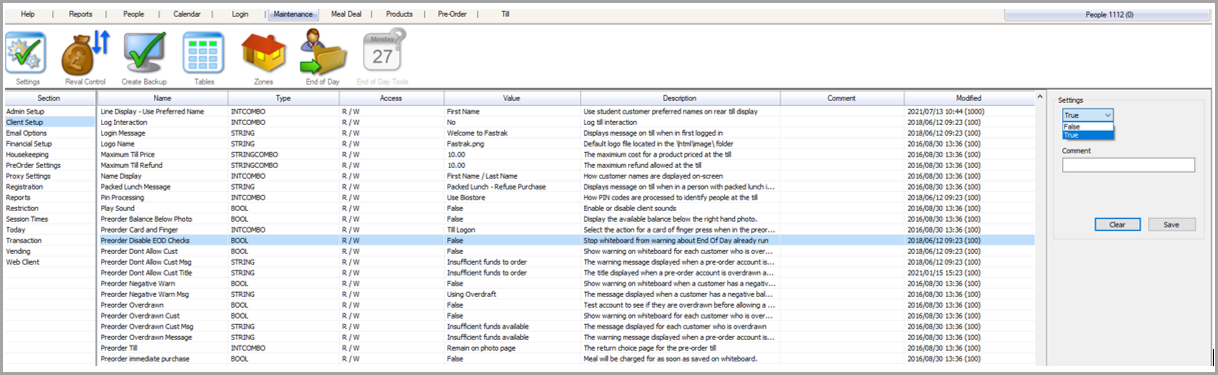Sort by the Access column header

[x=391, y=98]
